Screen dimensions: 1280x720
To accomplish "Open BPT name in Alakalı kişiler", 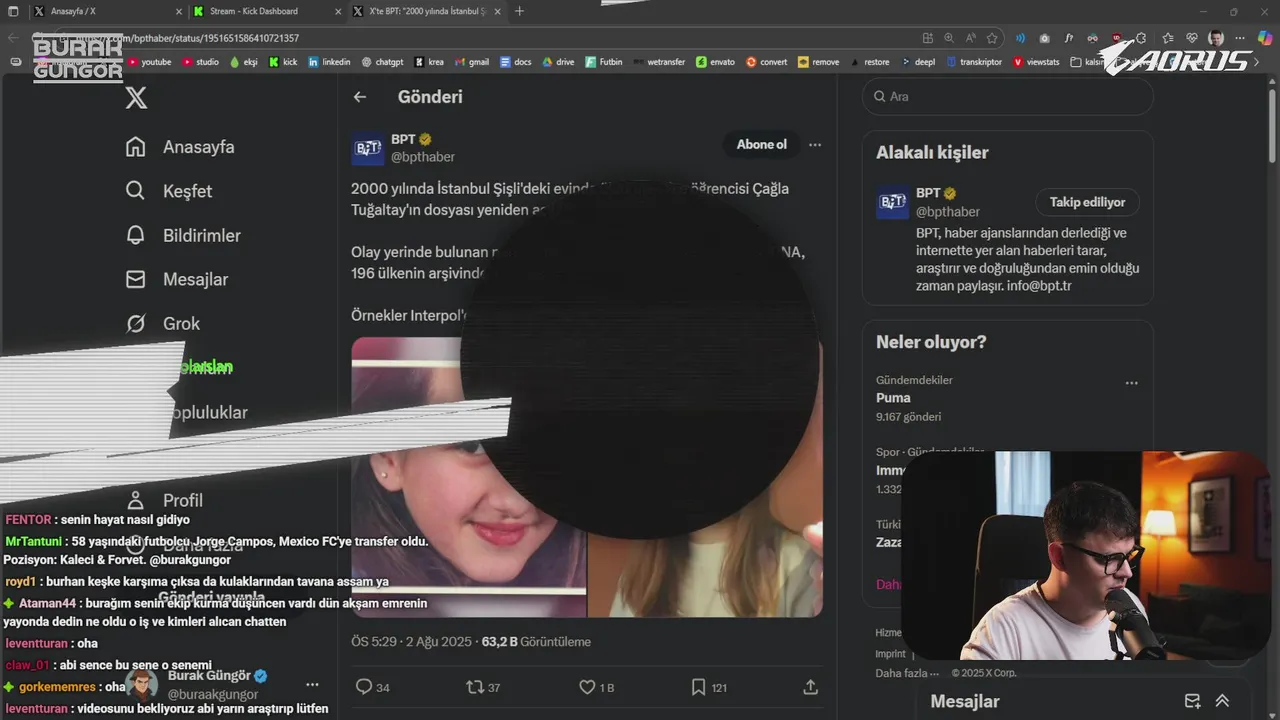I will 928,193.
